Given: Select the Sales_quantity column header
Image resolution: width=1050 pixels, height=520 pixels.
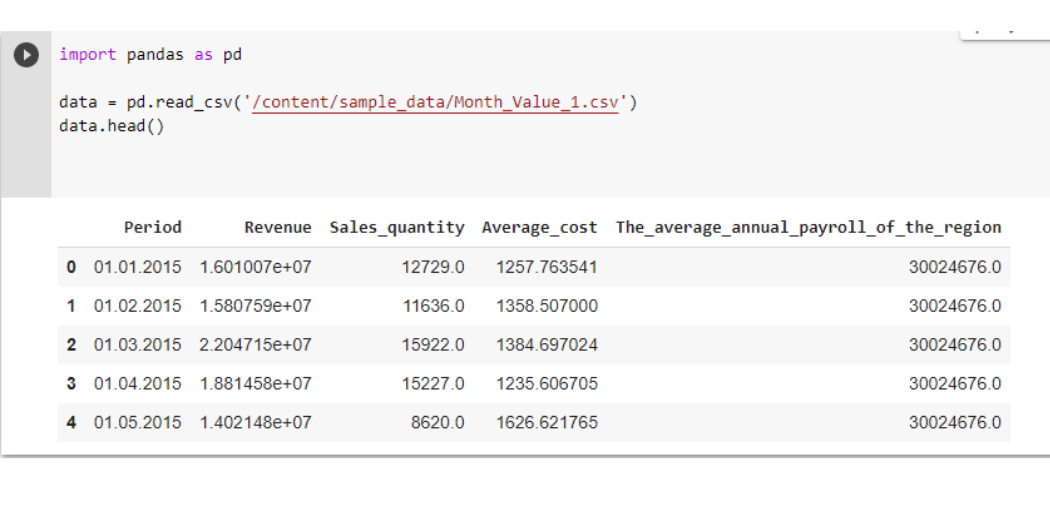Looking at the screenshot, I should (x=397, y=228).
